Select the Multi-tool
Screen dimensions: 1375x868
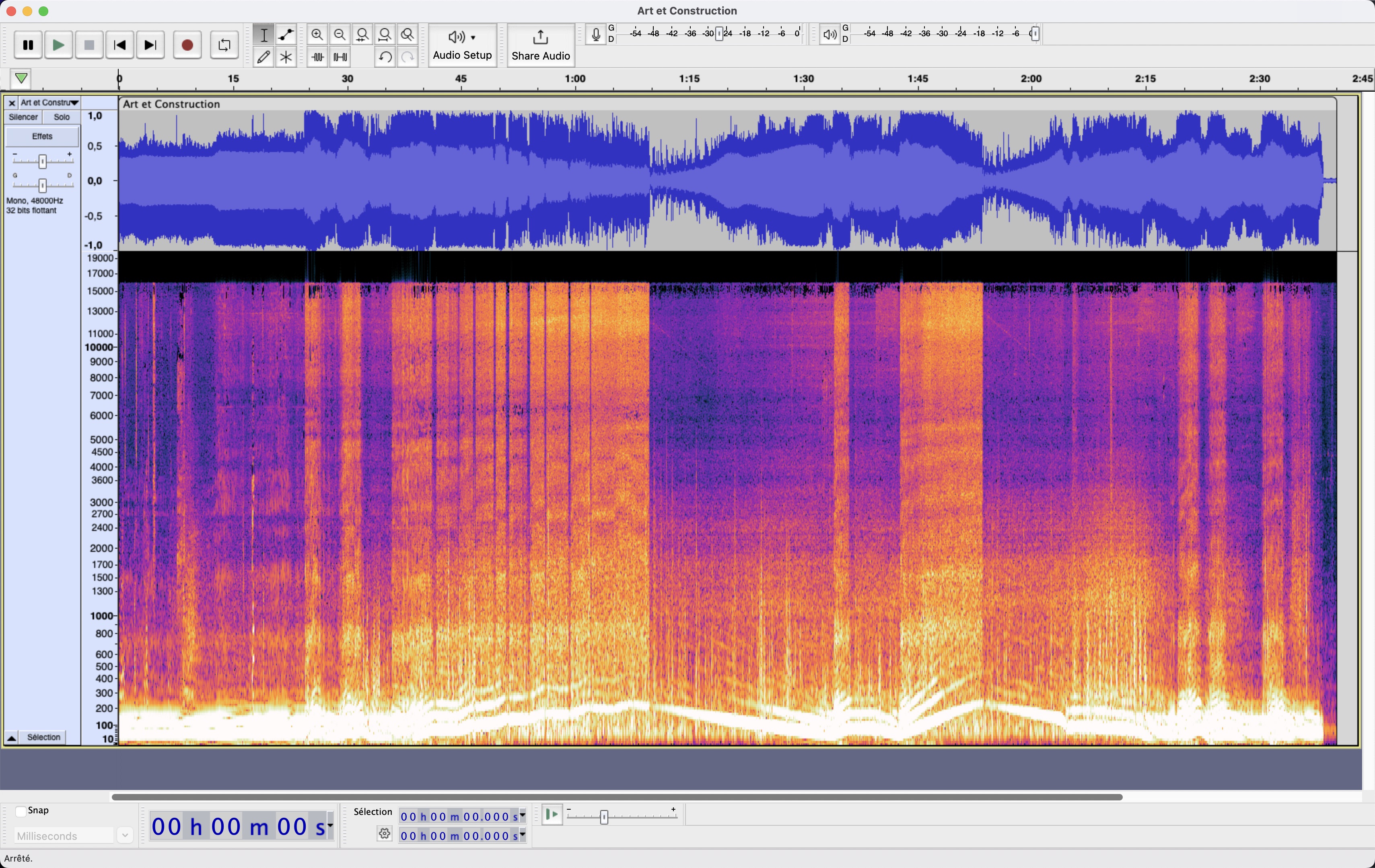(286, 57)
